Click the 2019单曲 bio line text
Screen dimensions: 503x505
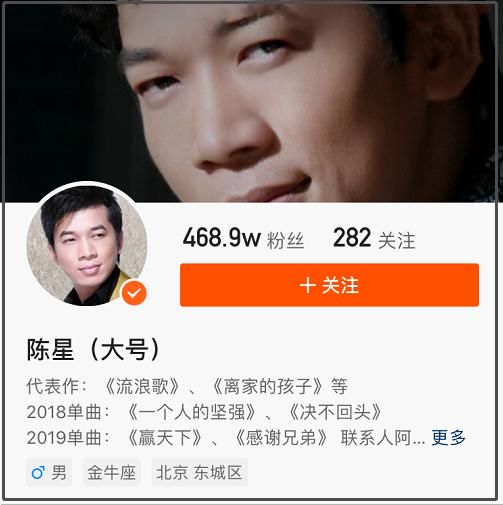click(x=226, y=437)
